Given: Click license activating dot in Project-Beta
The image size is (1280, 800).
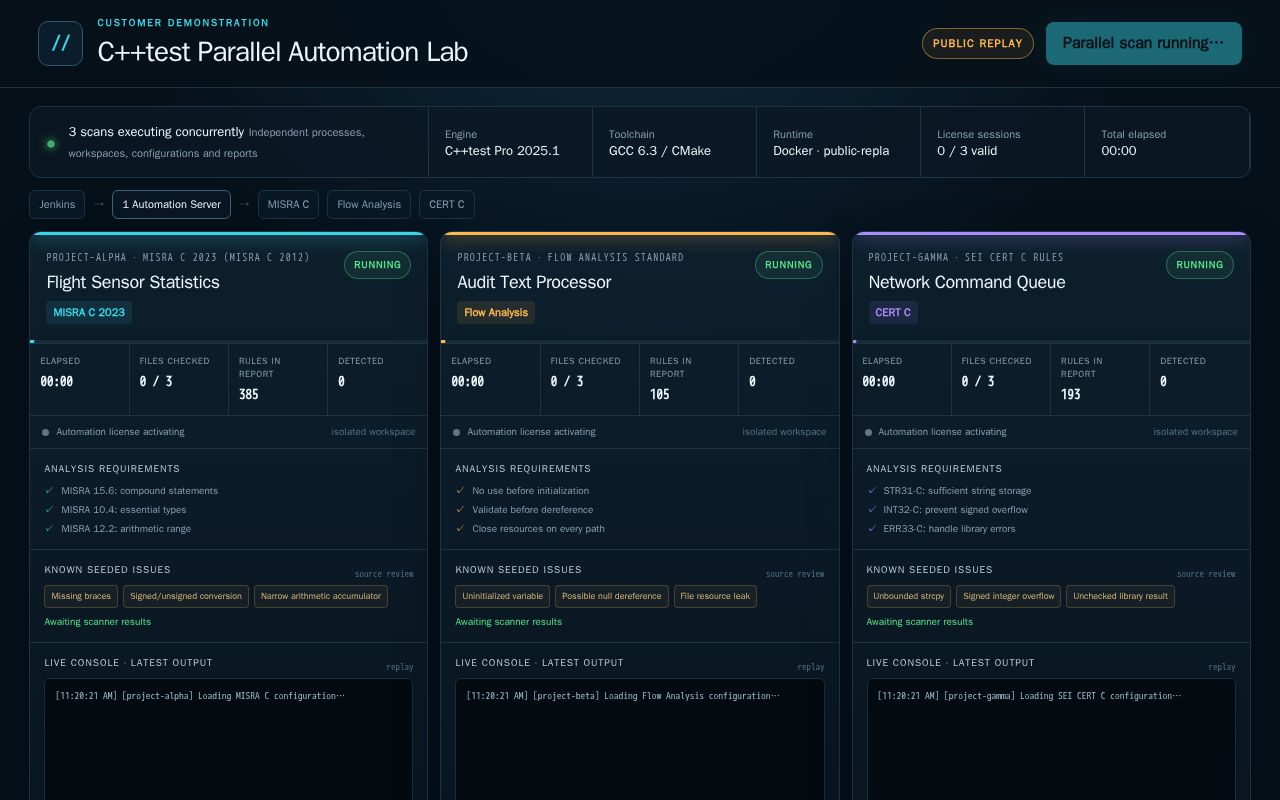Looking at the screenshot, I should click(x=456, y=433).
